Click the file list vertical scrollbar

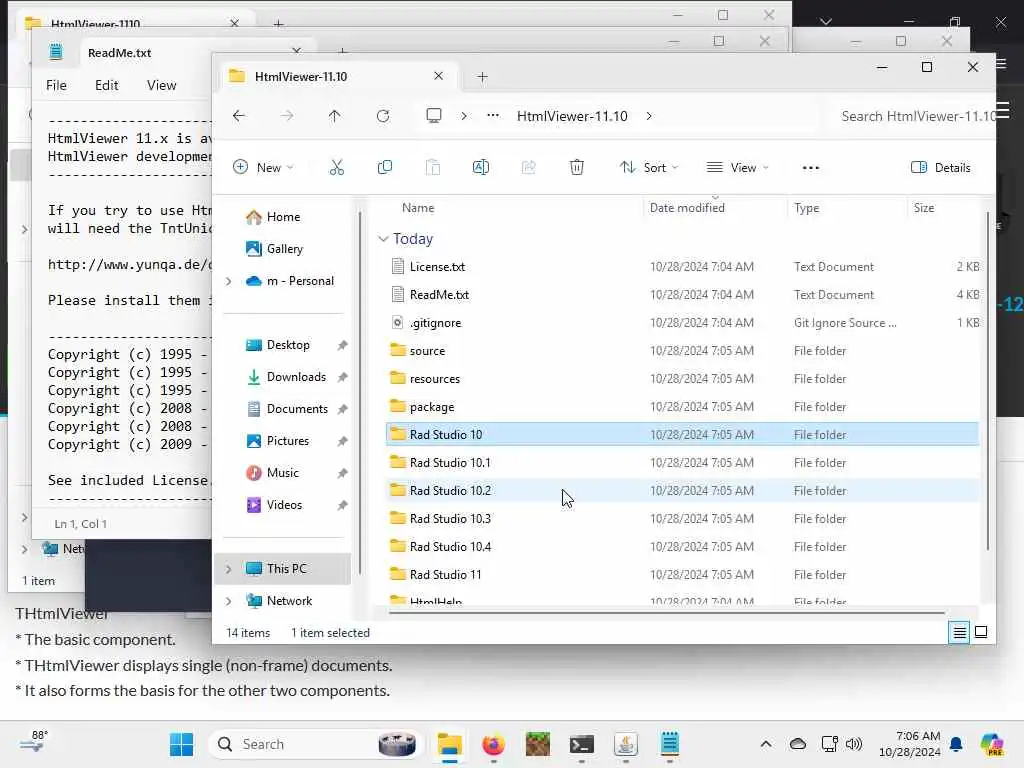[x=987, y=381]
